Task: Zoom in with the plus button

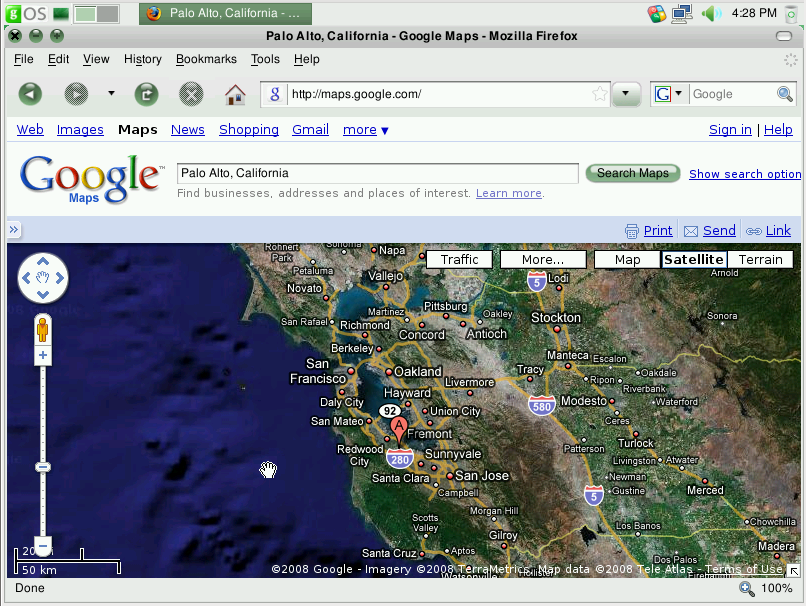Action: tap(43, 355)
